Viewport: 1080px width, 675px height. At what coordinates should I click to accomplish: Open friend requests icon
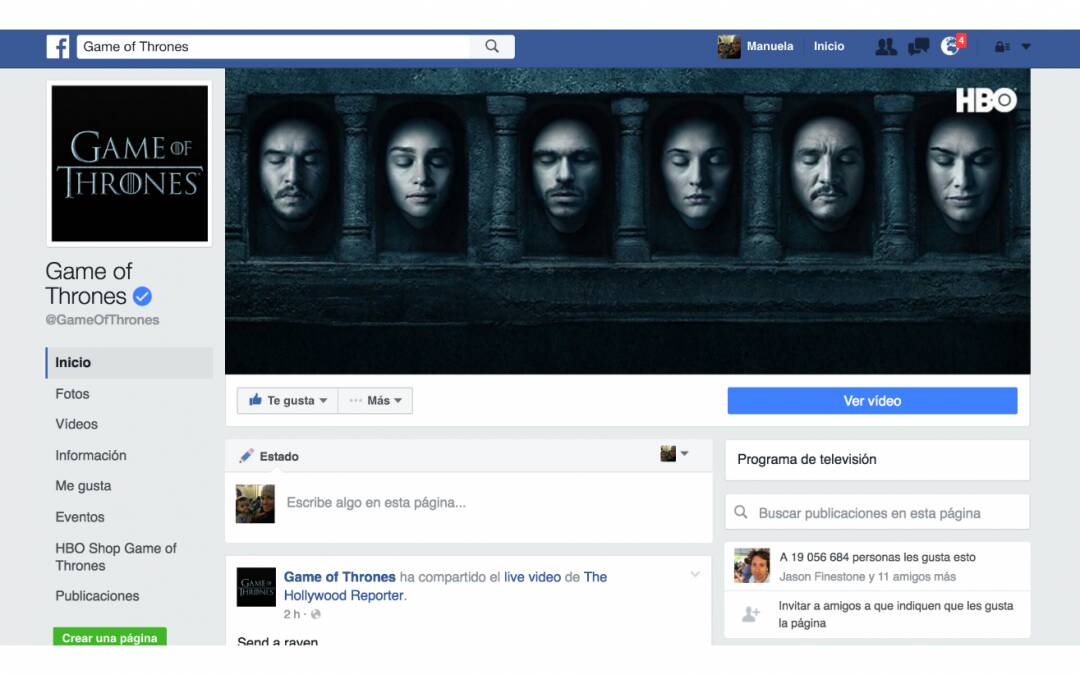[x=886, y=47]
